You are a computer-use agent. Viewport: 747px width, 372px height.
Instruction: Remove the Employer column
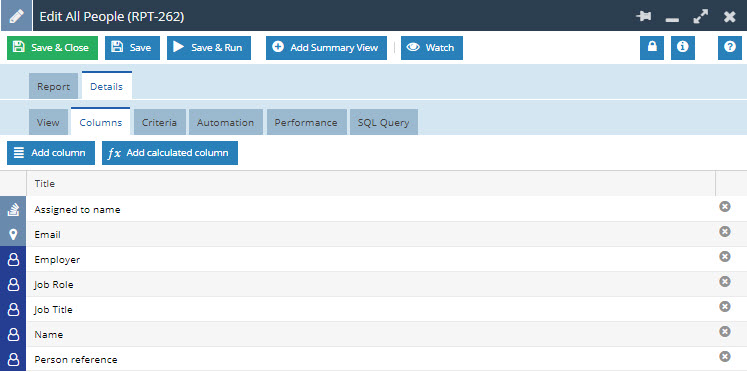[x=725, y=256]
